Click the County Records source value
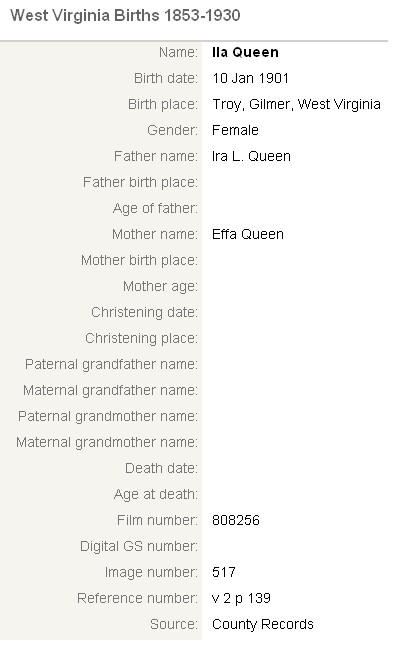Image resolution: width=398 pixels, height=649 pixels. pyautogui.click(x=263, y=624)
